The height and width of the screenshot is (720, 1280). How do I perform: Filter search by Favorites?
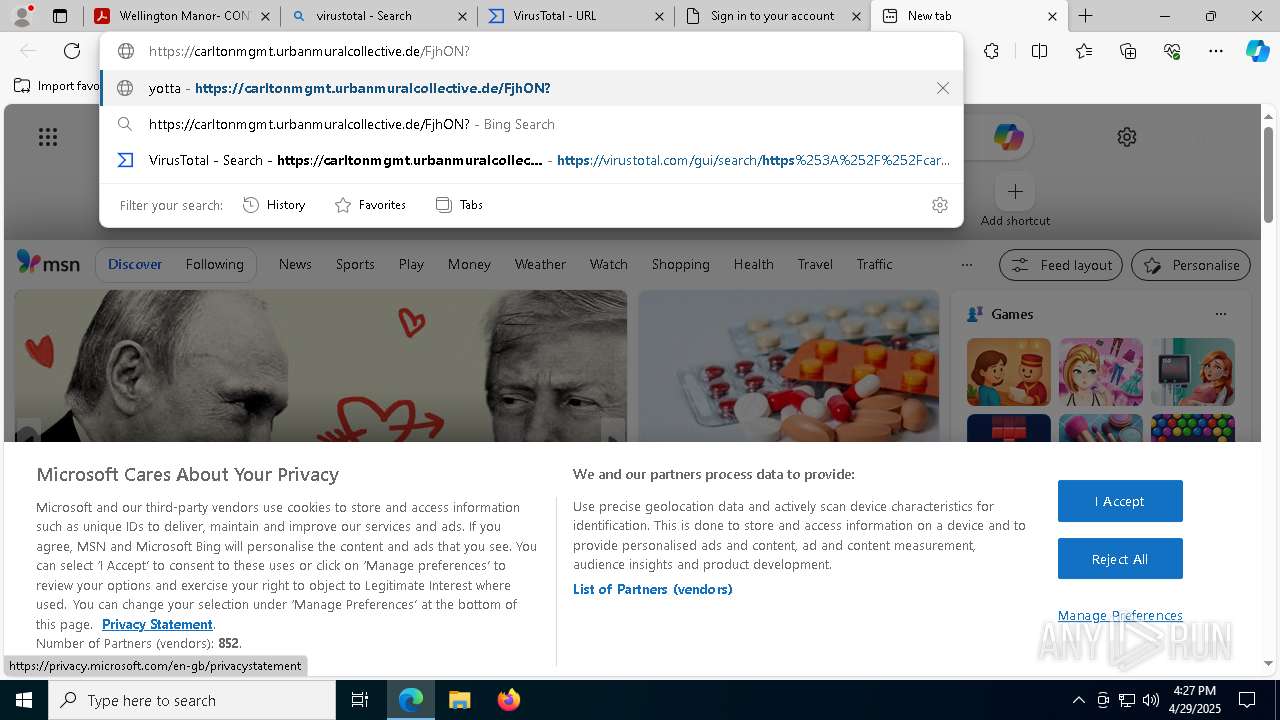[x=370, y=205]
